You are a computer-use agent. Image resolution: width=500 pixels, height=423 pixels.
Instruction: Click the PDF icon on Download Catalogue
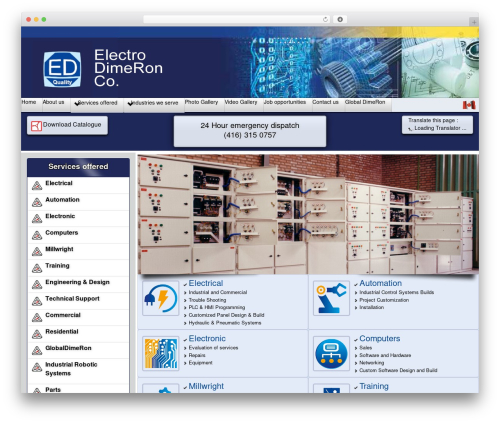tap(36, 126)
